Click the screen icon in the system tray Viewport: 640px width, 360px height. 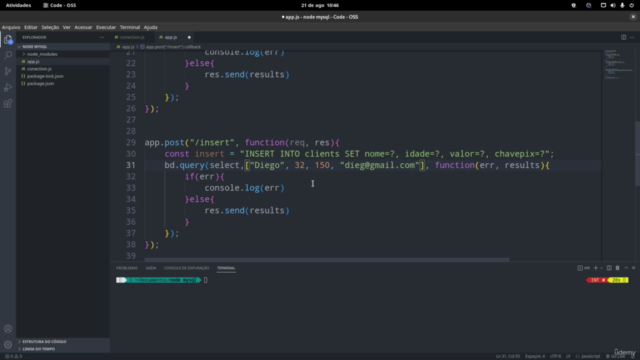(x=603, y=5)
